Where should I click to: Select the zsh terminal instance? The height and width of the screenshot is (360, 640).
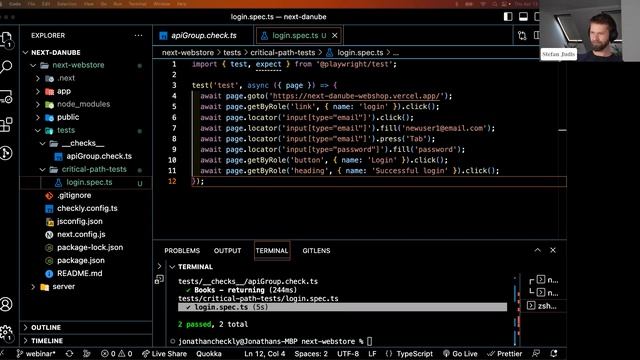point(542,306)
